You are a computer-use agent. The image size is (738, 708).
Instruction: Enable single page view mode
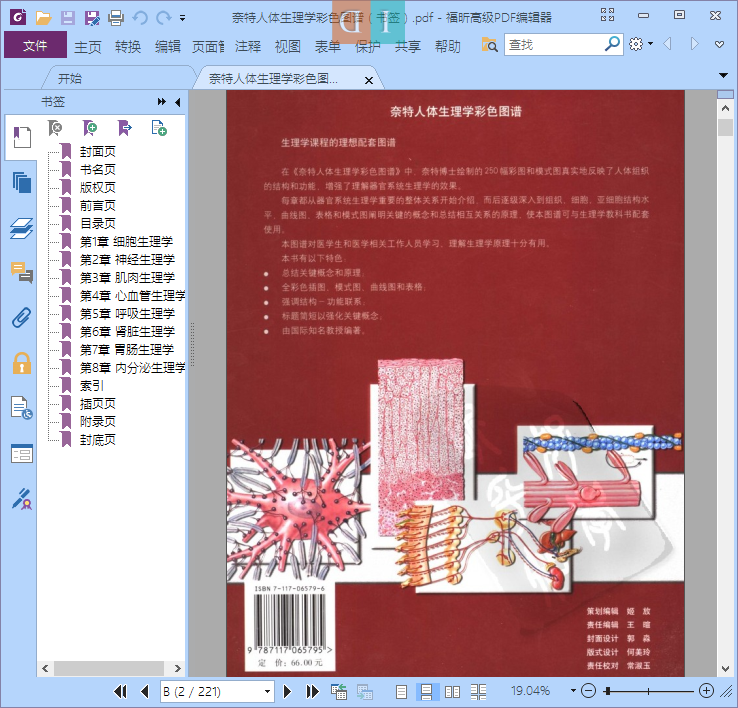pyautogui.click(x=401, y=692)
